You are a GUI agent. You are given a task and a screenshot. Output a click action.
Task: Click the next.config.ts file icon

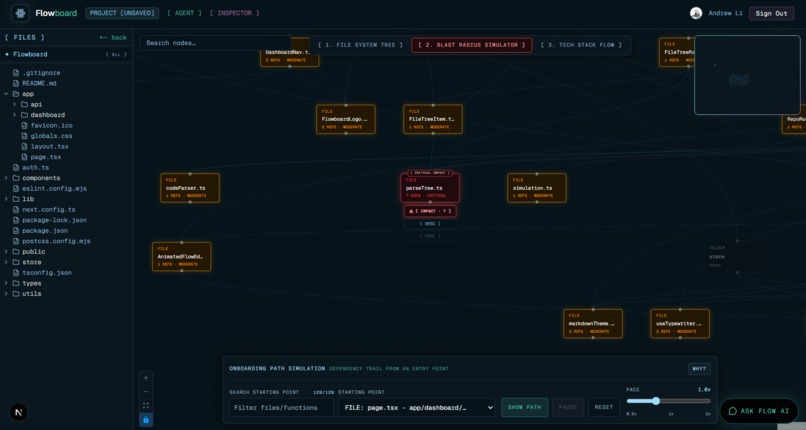pyautogui.click(x=16, y=210)
